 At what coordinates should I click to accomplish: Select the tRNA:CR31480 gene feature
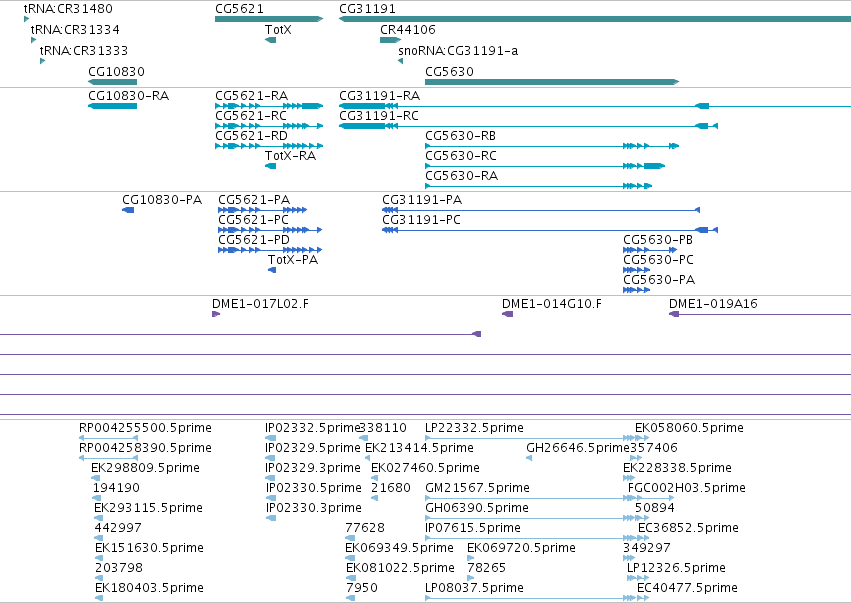point(26,20)
